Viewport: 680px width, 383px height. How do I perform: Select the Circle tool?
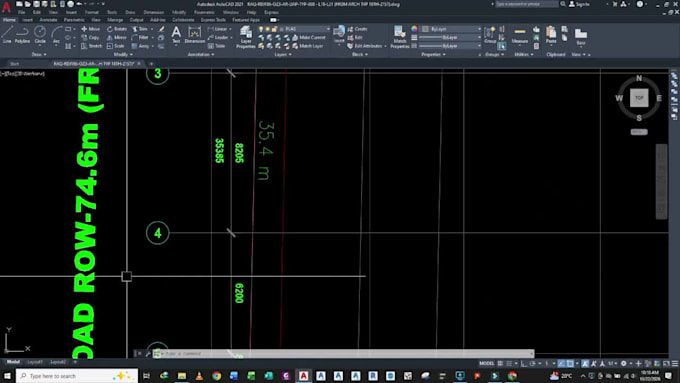[x=40, y=35]
